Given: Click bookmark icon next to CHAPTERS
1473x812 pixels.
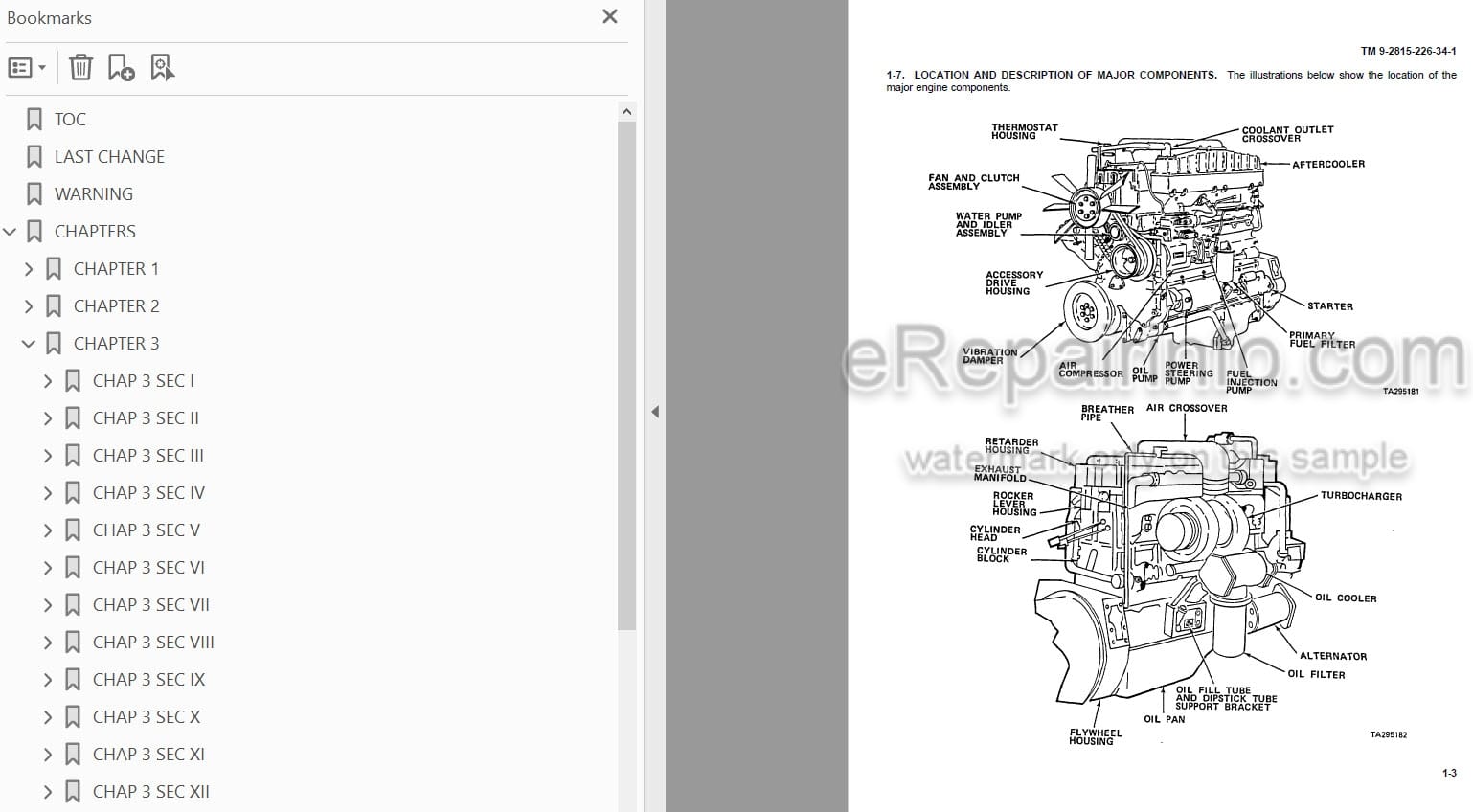Looking at the screenshot, I should click(x=34, y=232).
